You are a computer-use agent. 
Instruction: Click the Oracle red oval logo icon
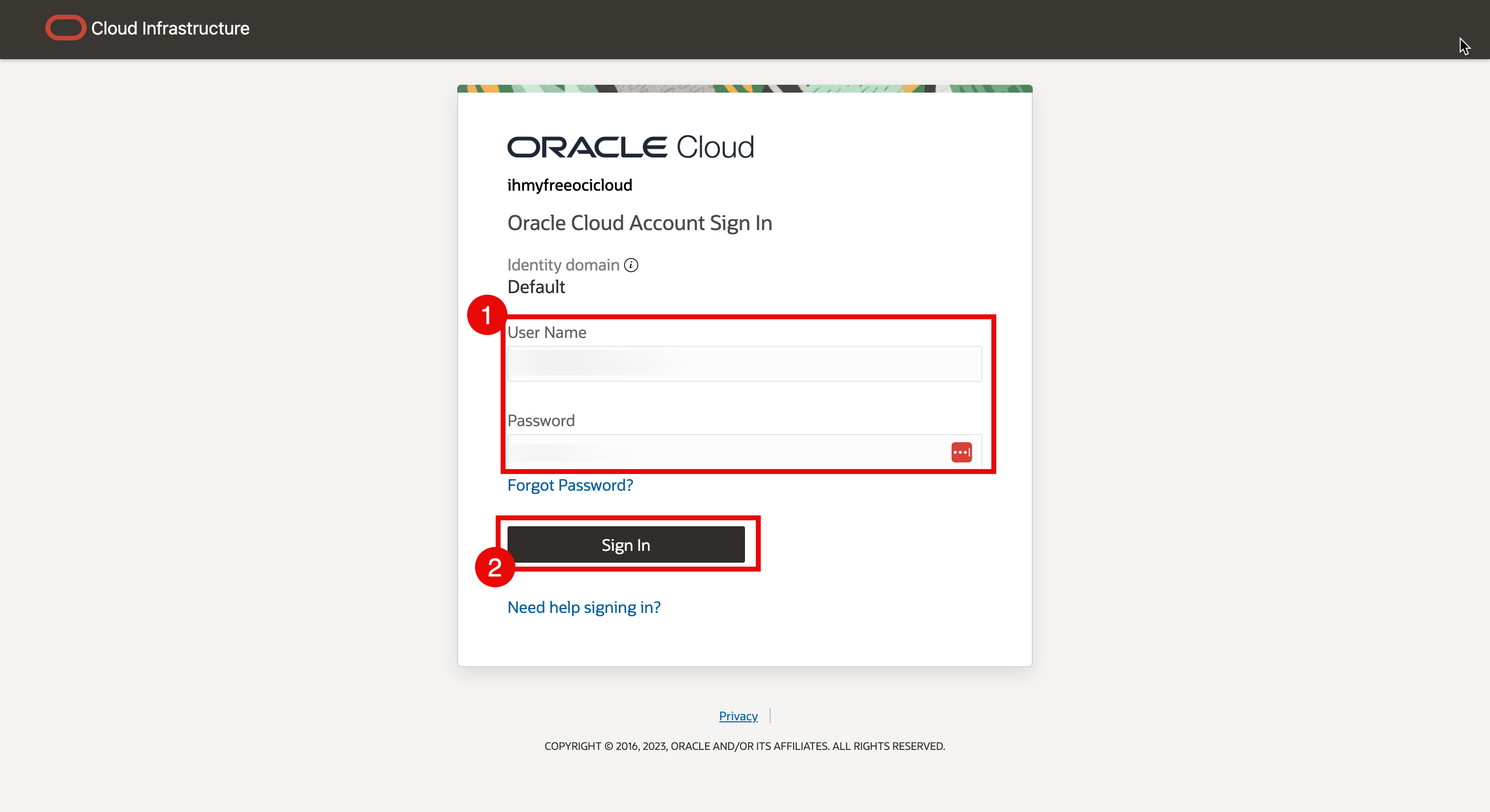pyautogui.click(x=66, y=28)
